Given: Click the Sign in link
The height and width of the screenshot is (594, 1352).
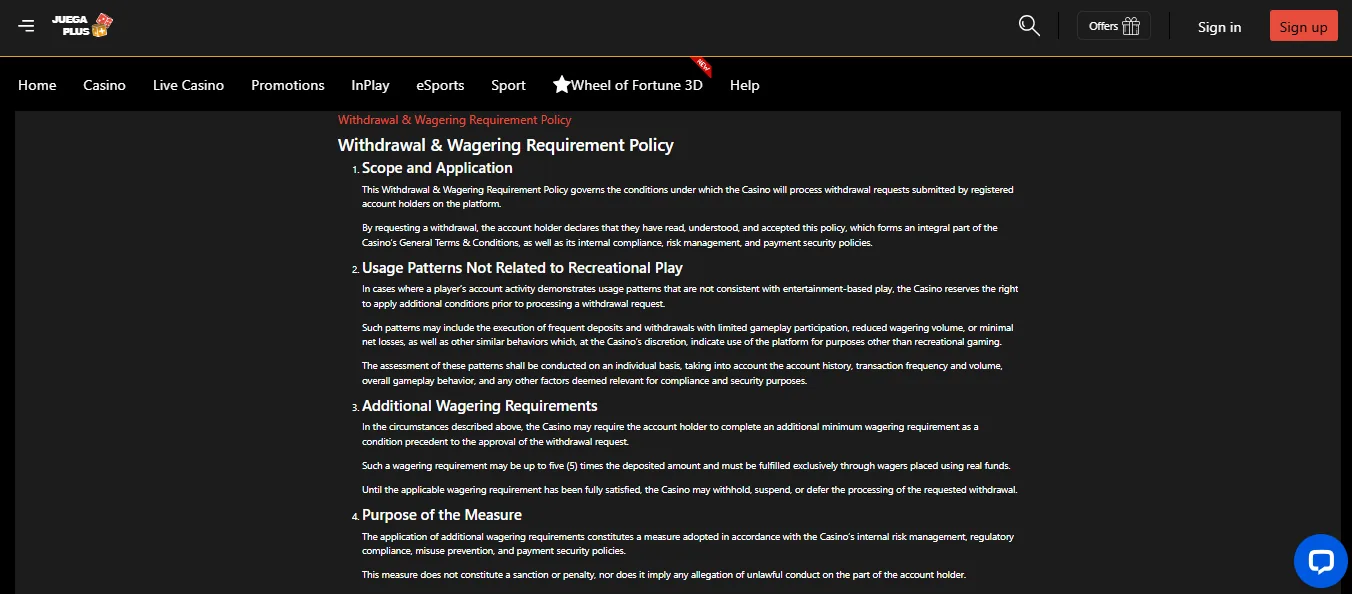Looking at the screenshot, I should pyautogui.click(x=1219, y=27).
